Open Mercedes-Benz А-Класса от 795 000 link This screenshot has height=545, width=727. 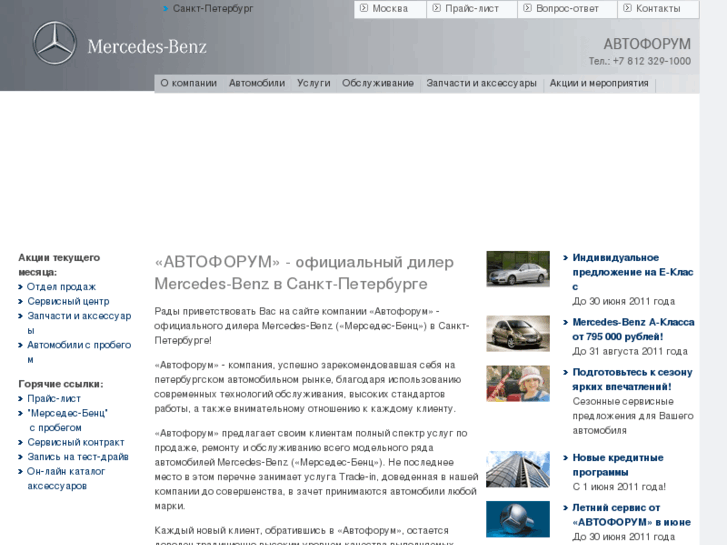(x=633, y=329)
